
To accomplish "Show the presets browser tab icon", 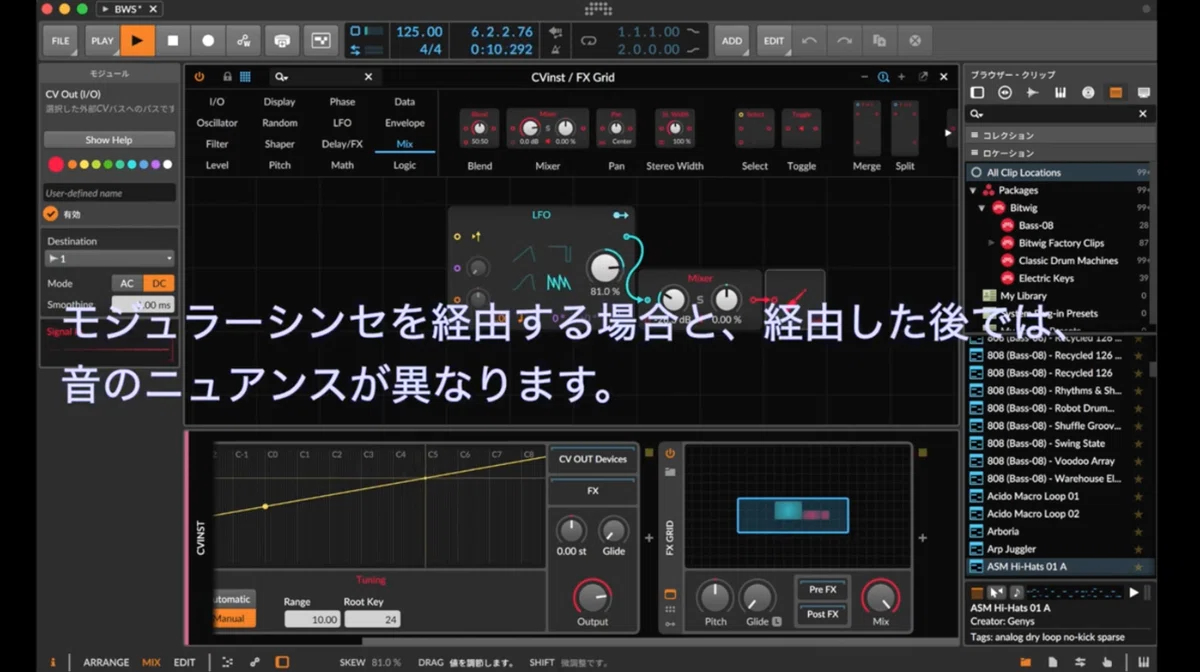I will (1005, 93).
